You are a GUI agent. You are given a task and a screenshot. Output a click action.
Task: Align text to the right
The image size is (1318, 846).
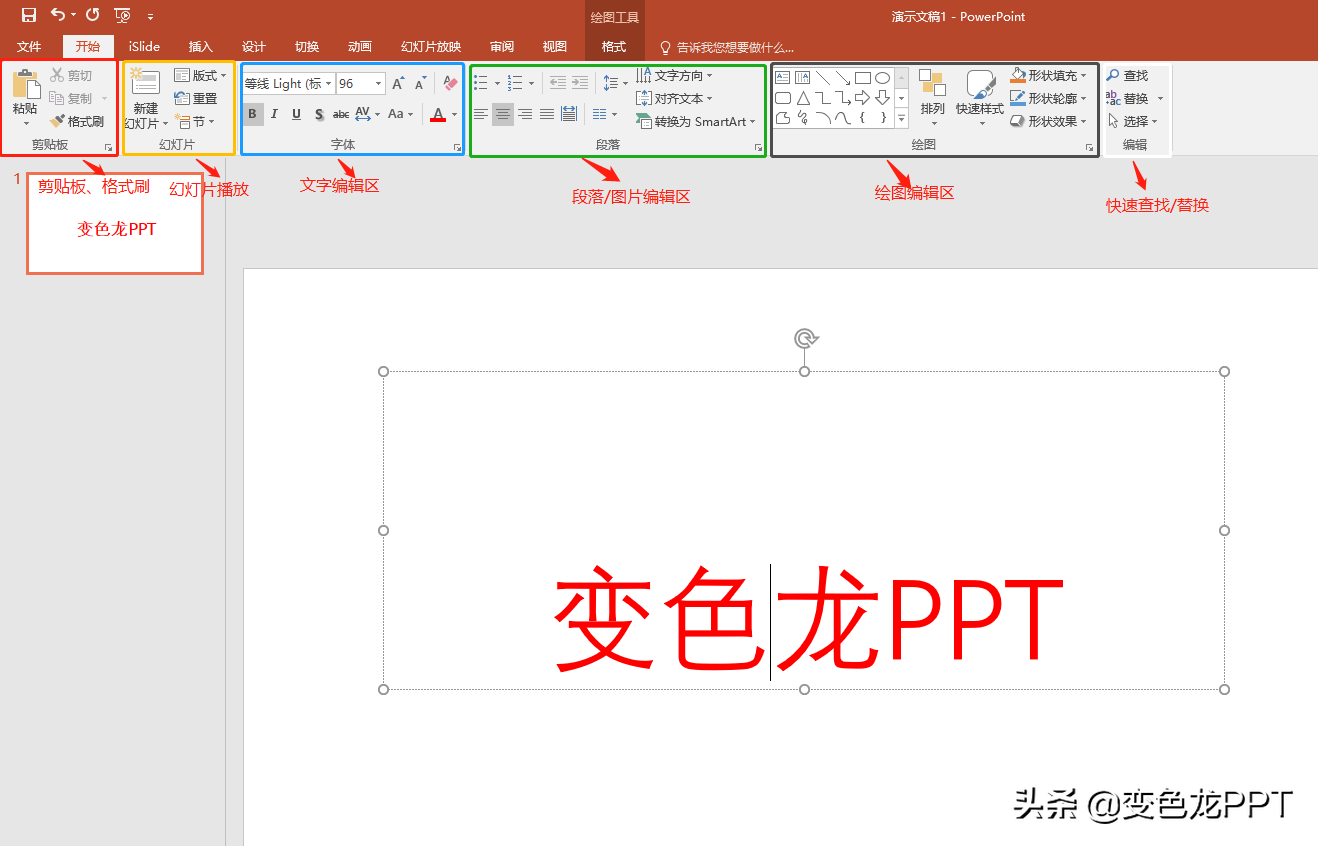(525, 114)
